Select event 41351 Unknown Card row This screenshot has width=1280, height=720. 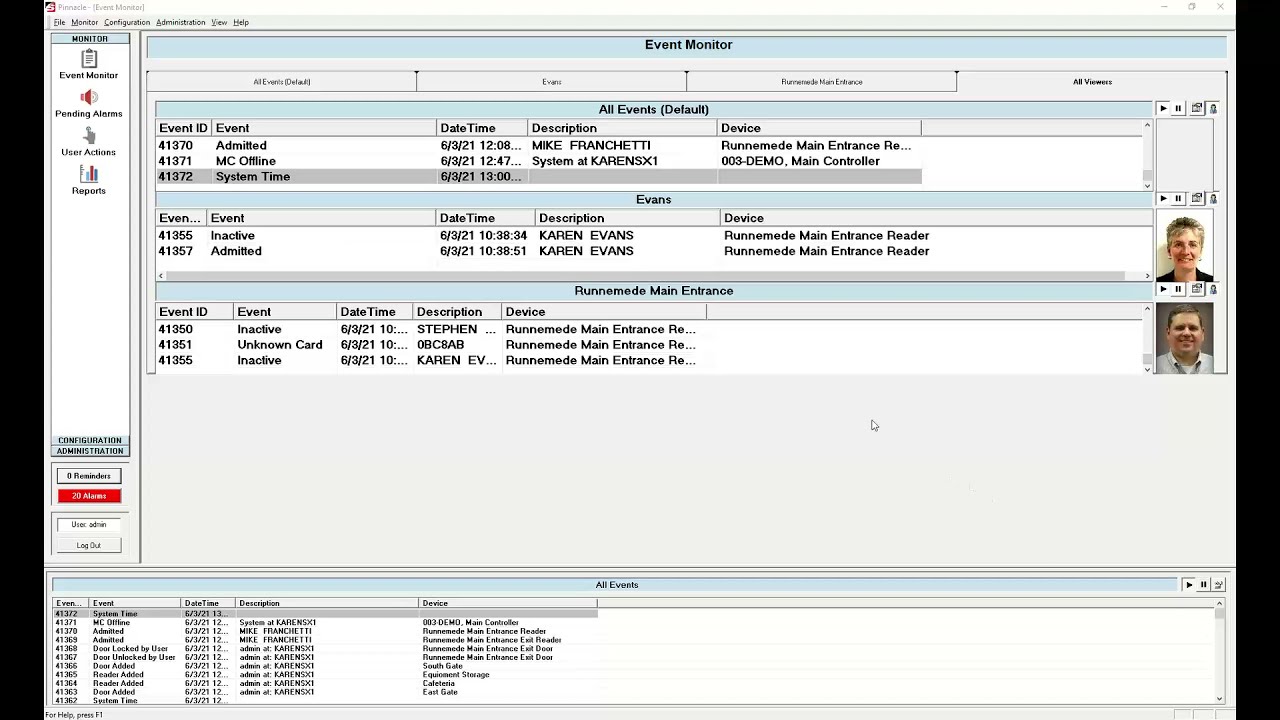pyautogui.click(x=432, y=345)
